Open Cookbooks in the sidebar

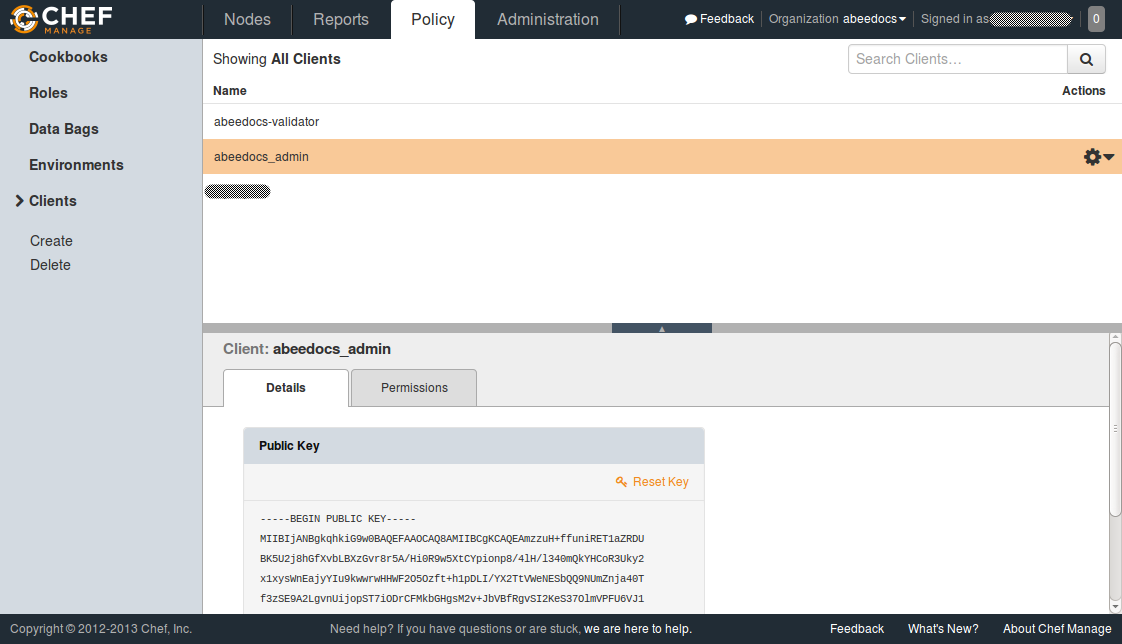coord(69,57)
